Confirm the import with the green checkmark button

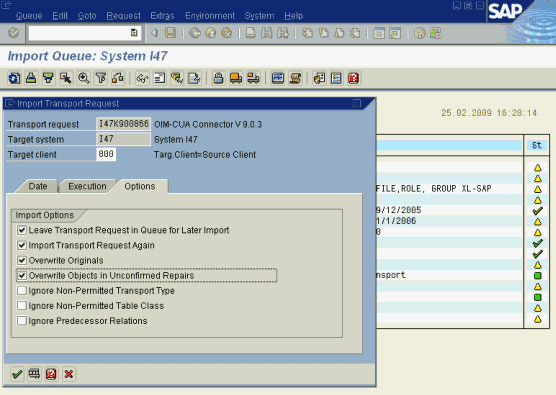click(17, 374)
